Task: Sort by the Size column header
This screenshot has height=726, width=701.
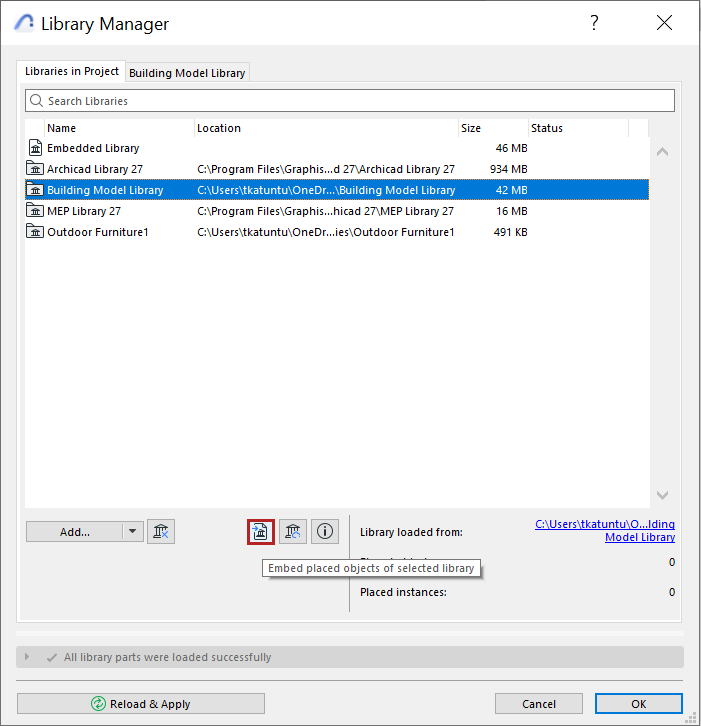Action: [493, 128]
